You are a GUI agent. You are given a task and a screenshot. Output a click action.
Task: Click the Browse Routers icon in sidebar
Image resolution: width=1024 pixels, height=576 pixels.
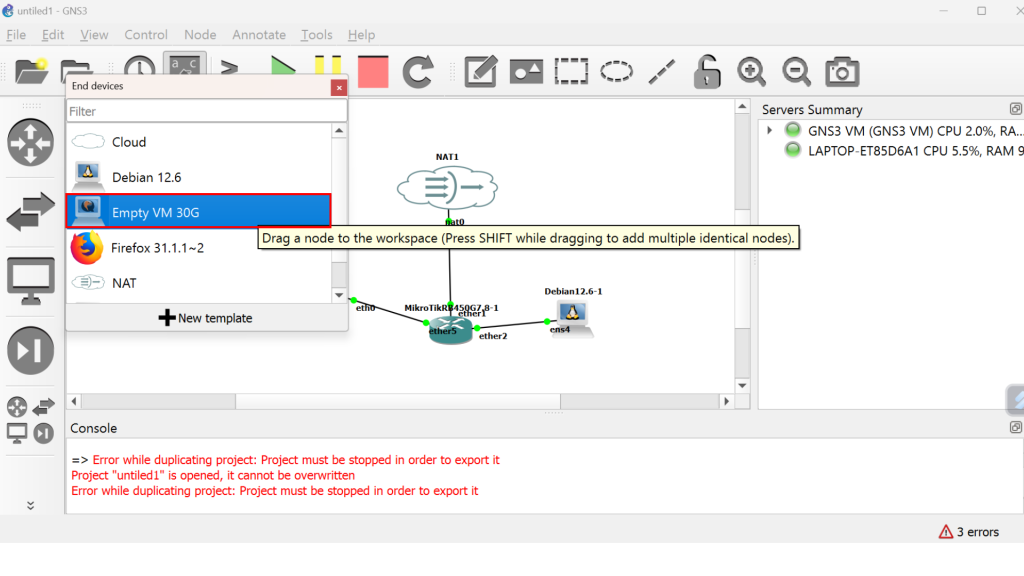tap(31, 143)
